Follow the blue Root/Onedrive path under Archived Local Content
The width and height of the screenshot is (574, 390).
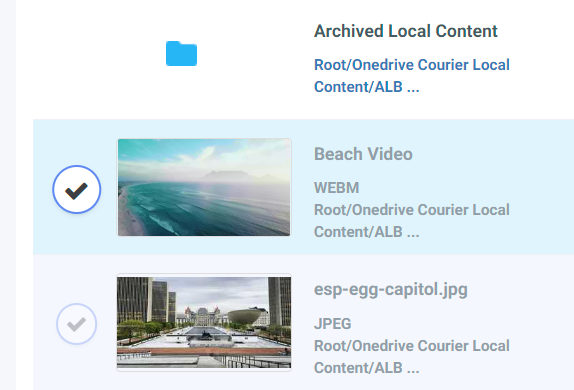(411, 76)
